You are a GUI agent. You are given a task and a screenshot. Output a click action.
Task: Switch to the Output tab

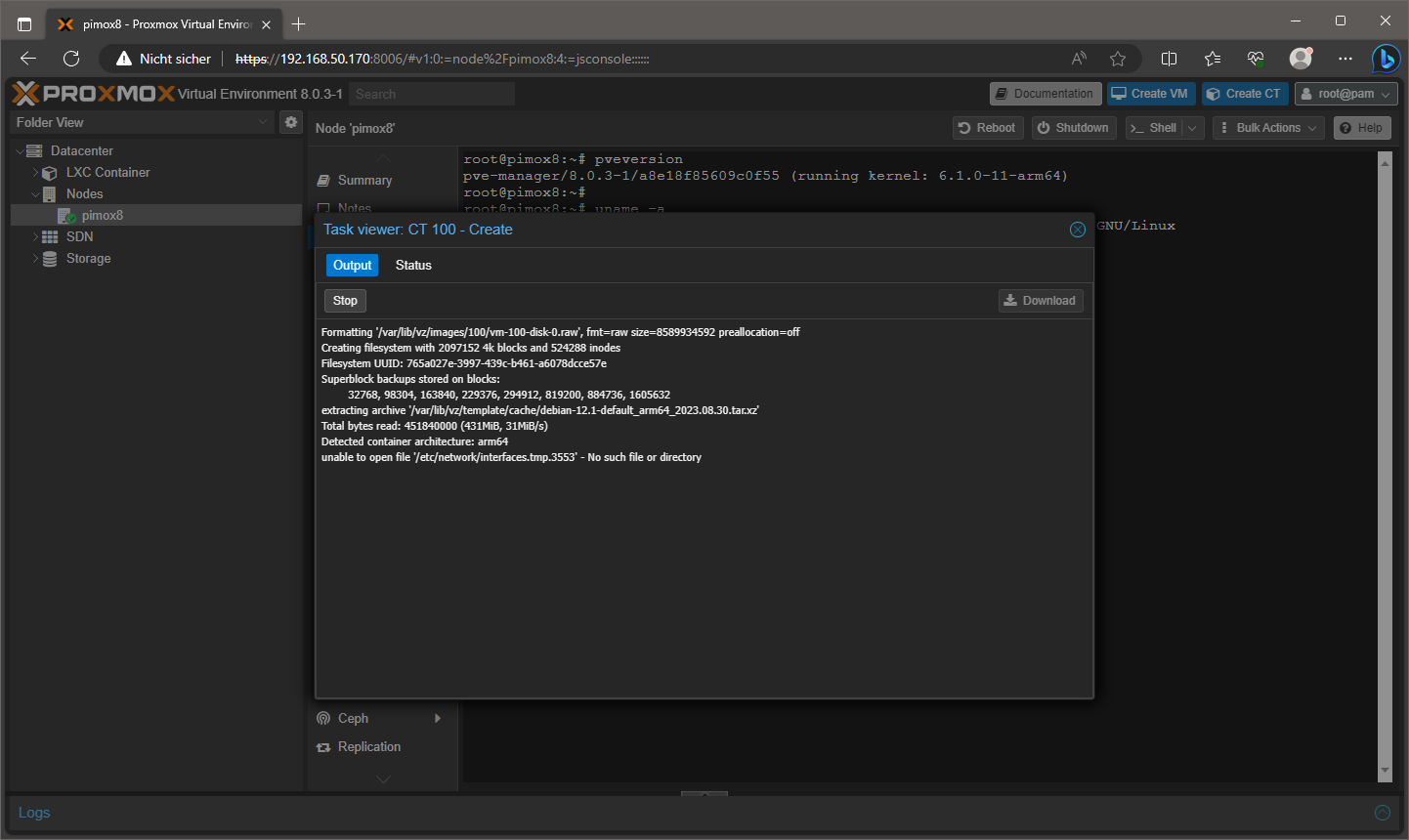[352, 266]
